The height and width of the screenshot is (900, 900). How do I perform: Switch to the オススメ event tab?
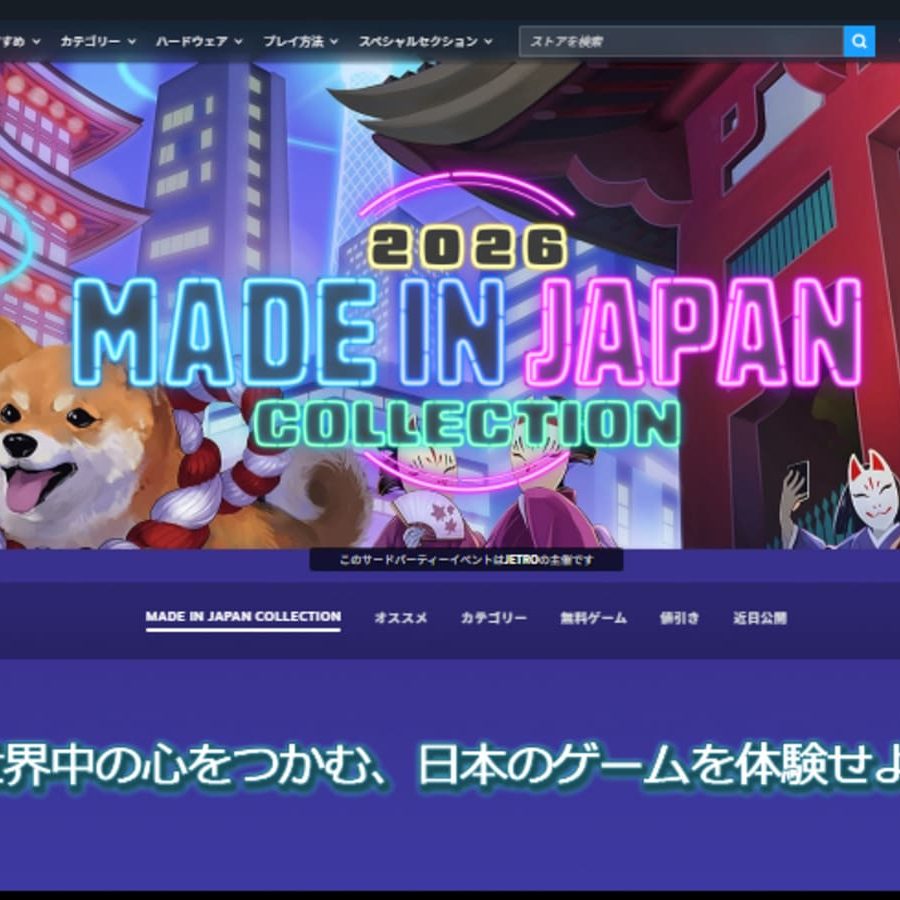(400, 618)
